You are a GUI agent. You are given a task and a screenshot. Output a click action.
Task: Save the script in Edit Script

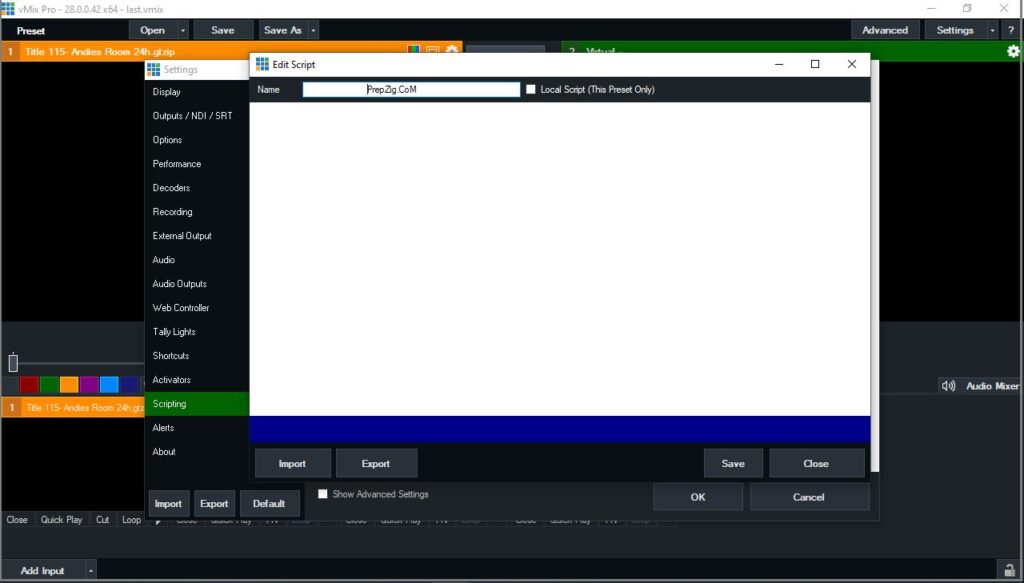click(733, 464)
